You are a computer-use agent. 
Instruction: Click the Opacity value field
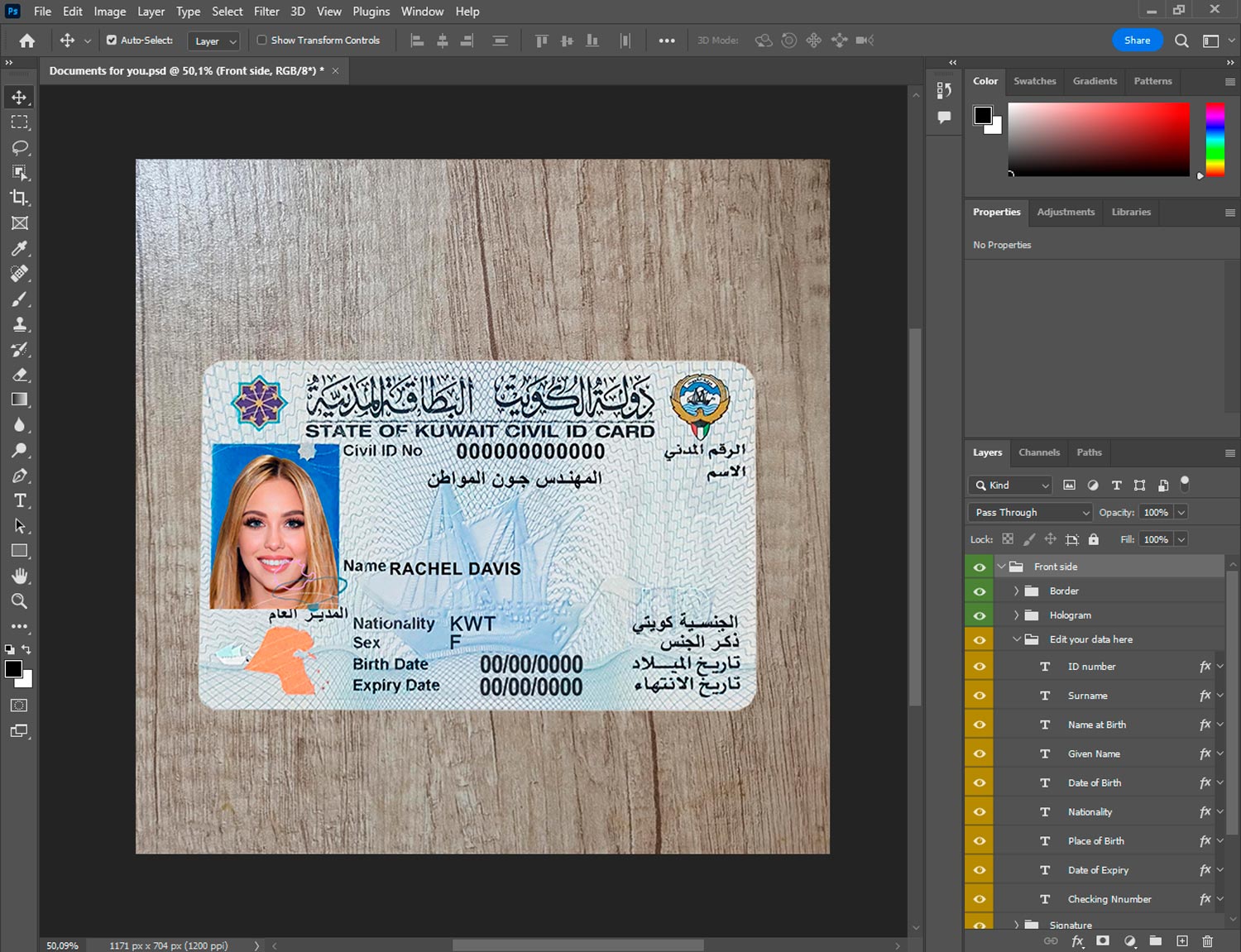coord(1156,513)
